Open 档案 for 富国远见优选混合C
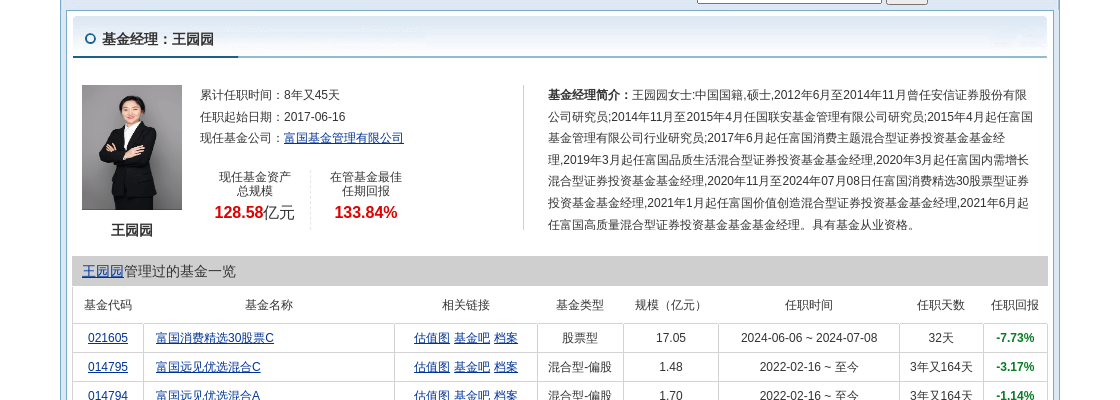The image size is (1120, 400). click(x=506, y=367)
